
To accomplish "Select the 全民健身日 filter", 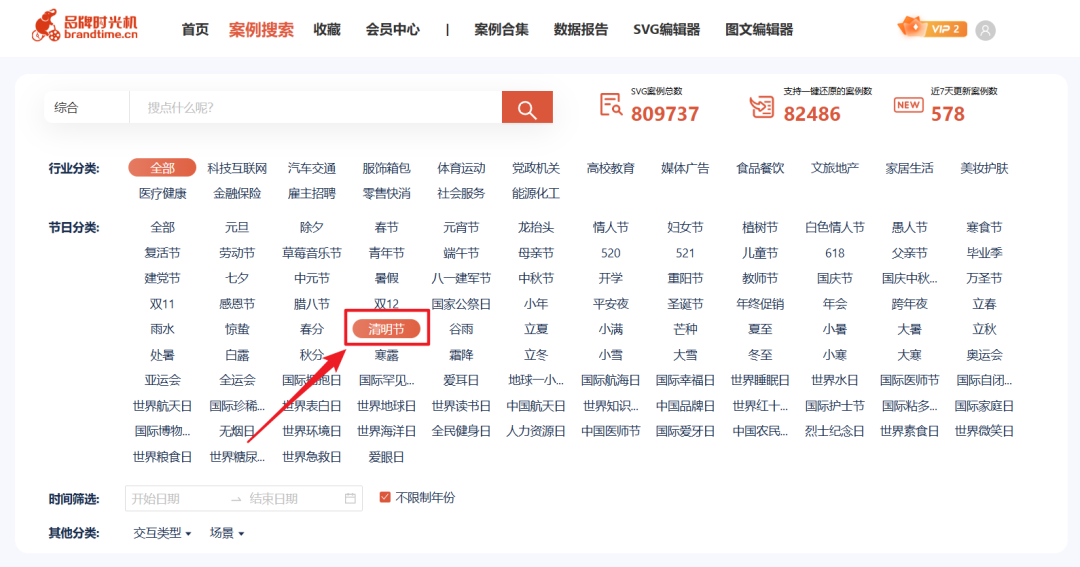I will 461,431.
